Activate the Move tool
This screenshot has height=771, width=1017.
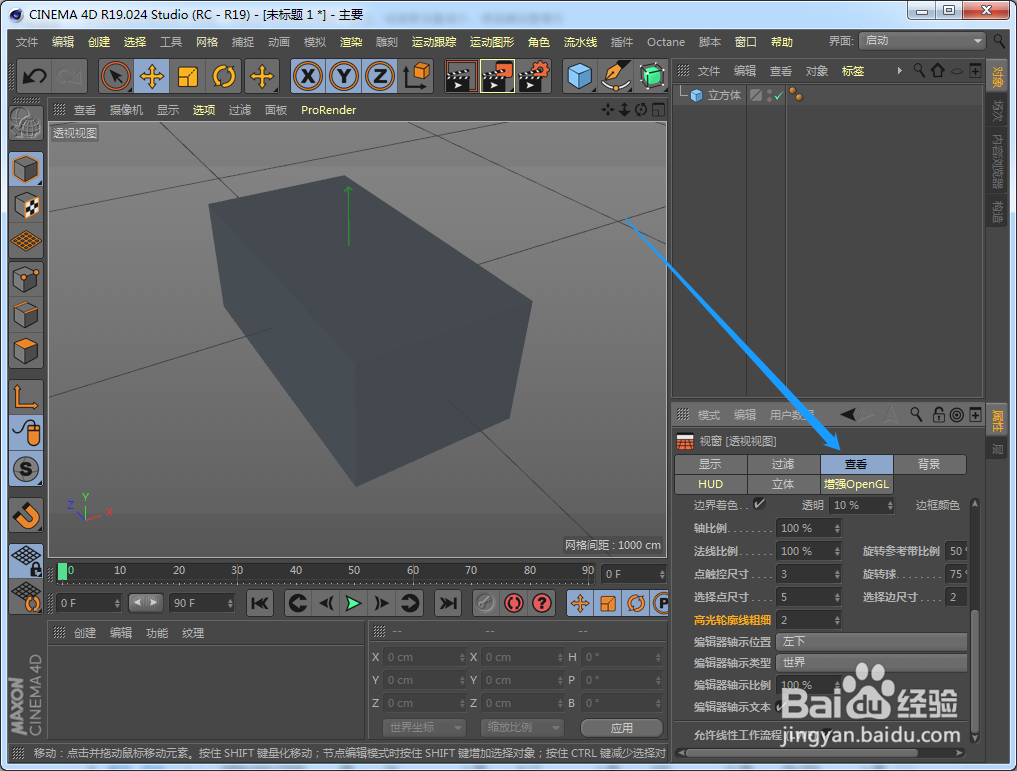point(152,77)
